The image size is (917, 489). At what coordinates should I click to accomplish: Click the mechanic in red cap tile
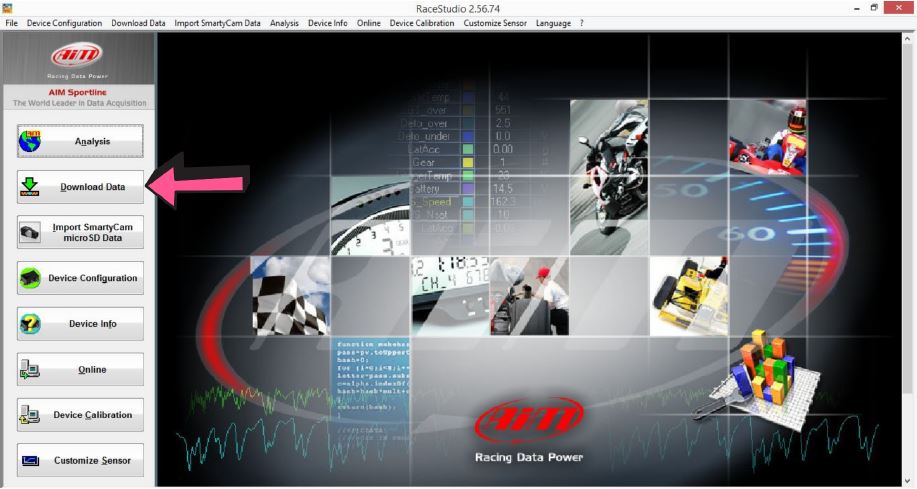coord(529,296)
